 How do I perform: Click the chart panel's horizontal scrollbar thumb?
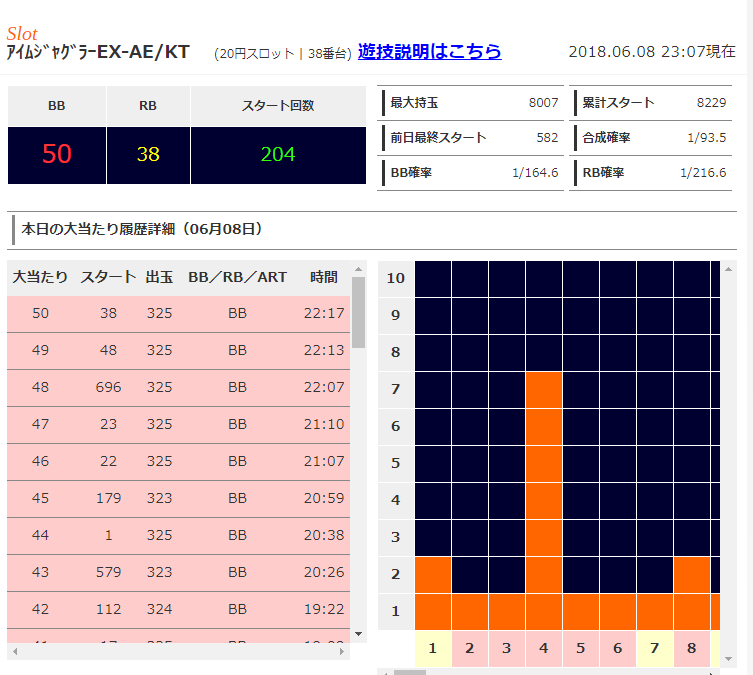coord(410,672)
